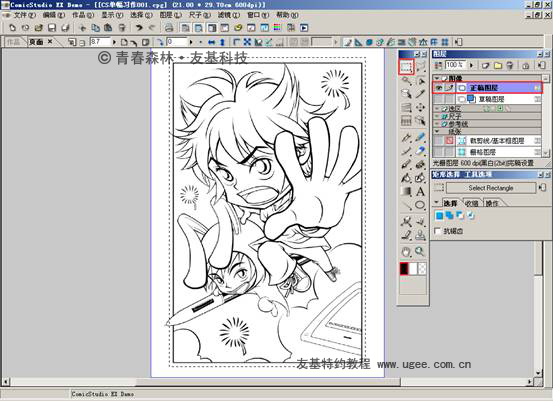Switch to the 收缩 tab in tool options
The width and height of the screenshot is (553, 401).
[x=472, y=203]
